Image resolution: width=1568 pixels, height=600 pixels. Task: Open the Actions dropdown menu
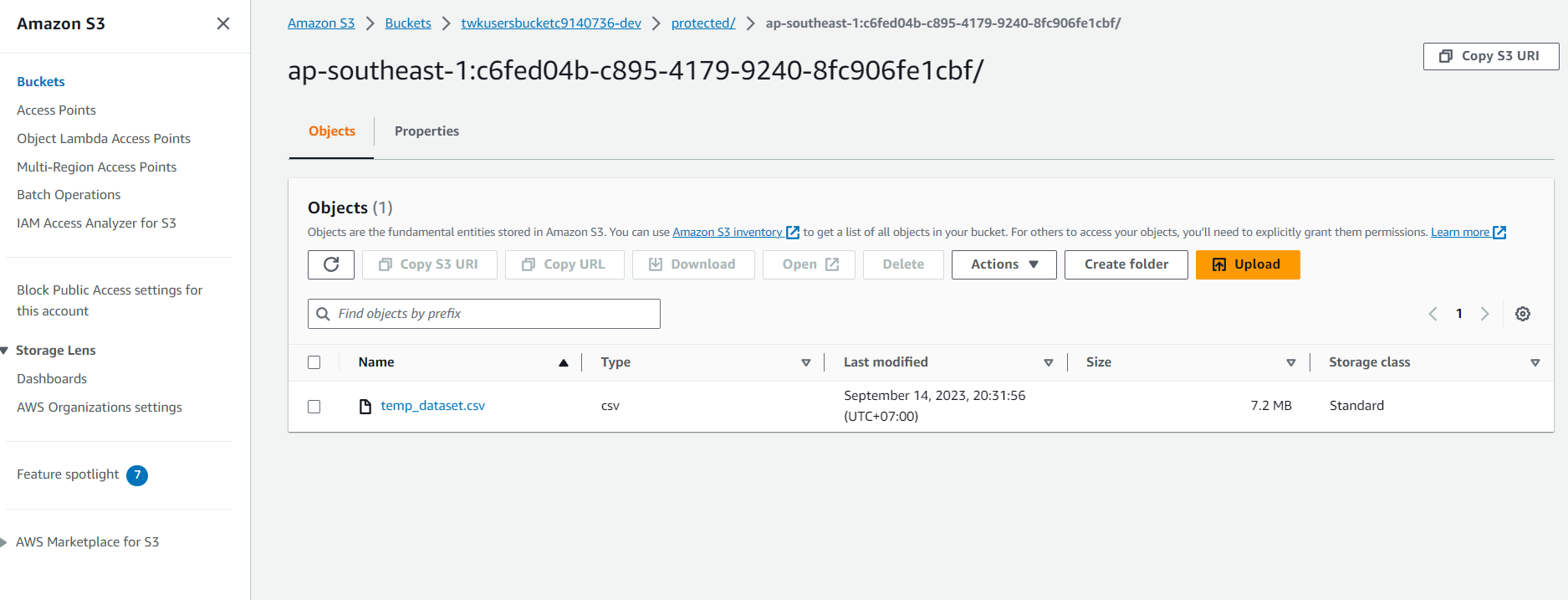[1004, 264]
